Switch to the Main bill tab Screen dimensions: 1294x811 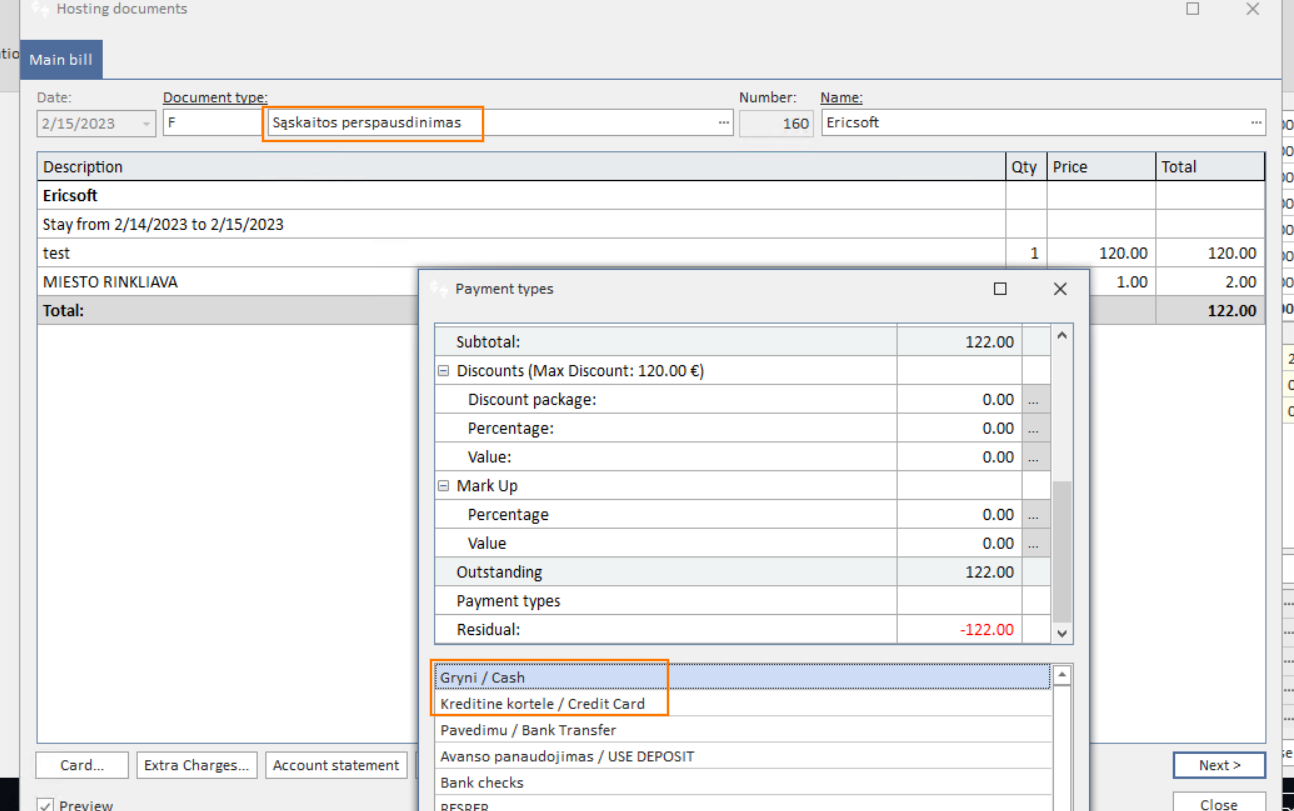(61, 60)
